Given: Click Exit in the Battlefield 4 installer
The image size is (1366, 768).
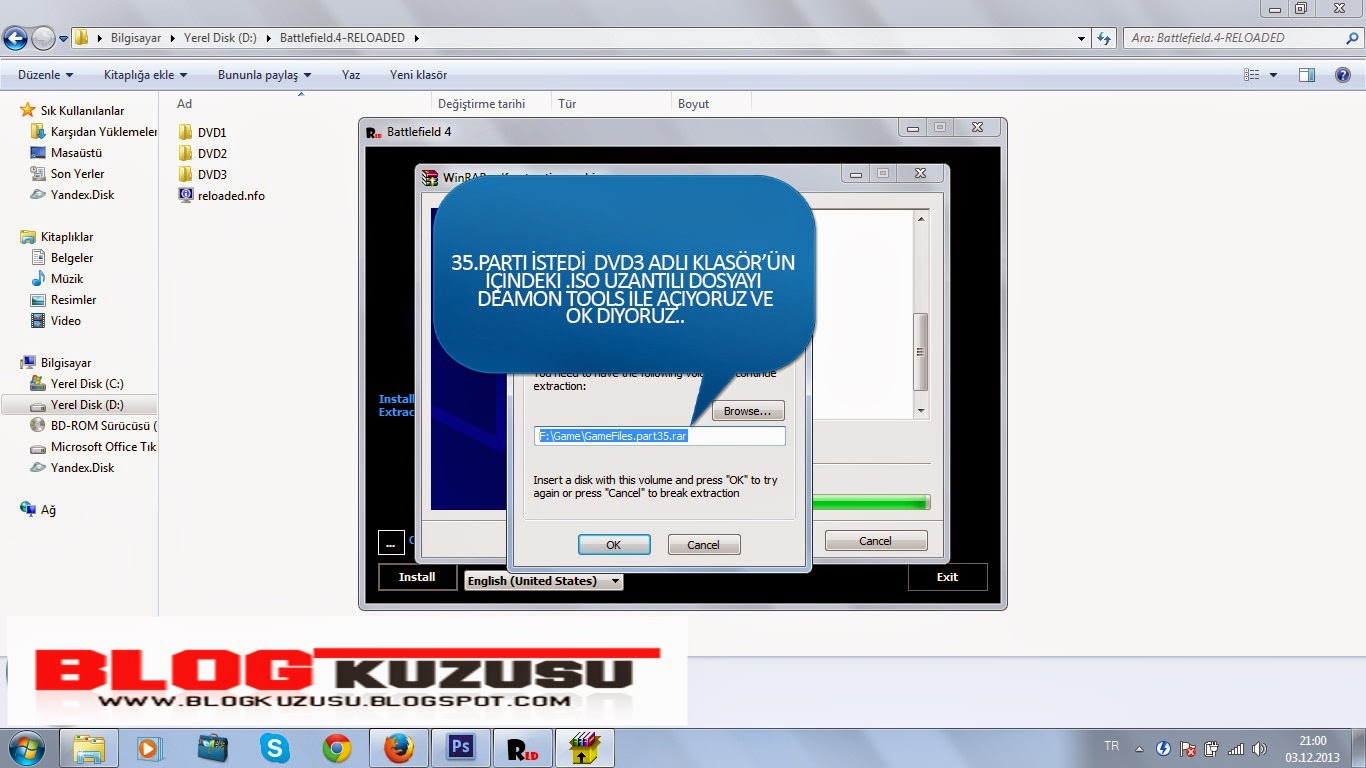Looking at the screenshot, I should click(x=947, y=577).
